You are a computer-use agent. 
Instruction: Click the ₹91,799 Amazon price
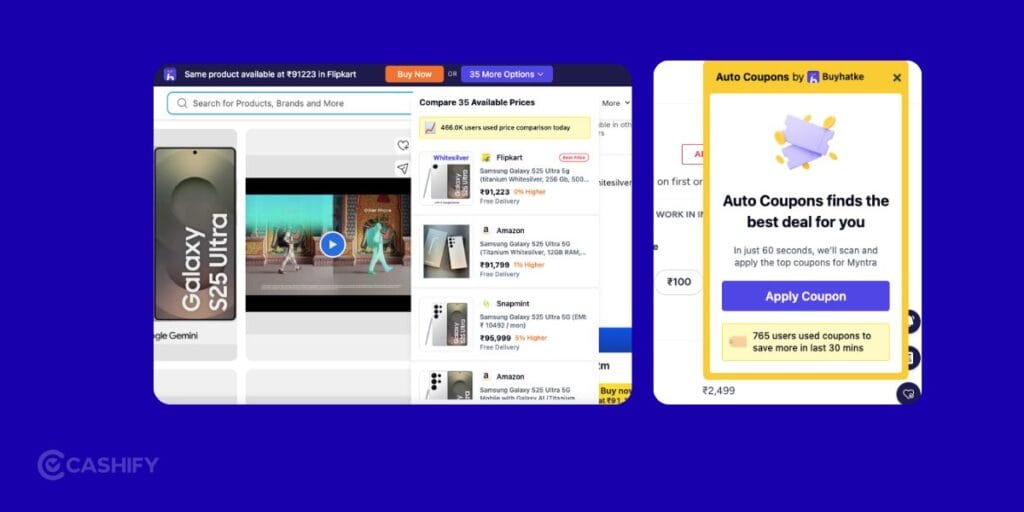495,265
